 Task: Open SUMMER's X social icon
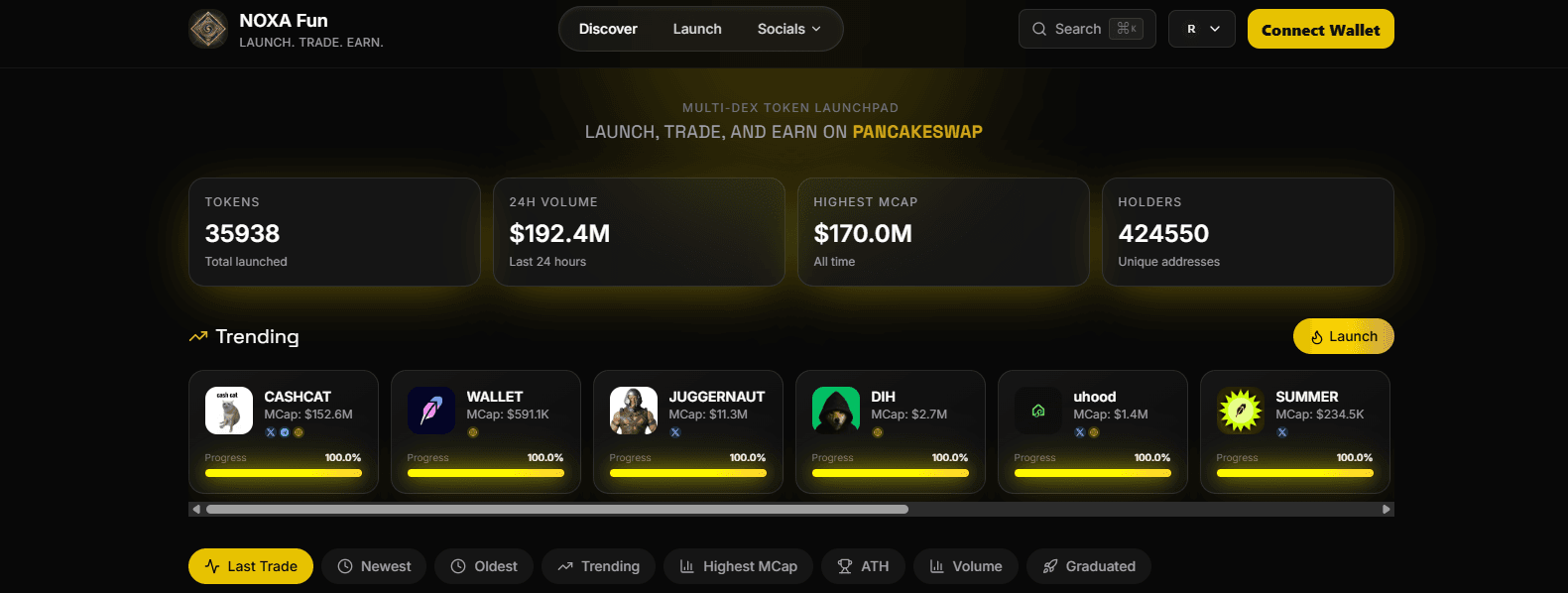(x=1281, y=432)
